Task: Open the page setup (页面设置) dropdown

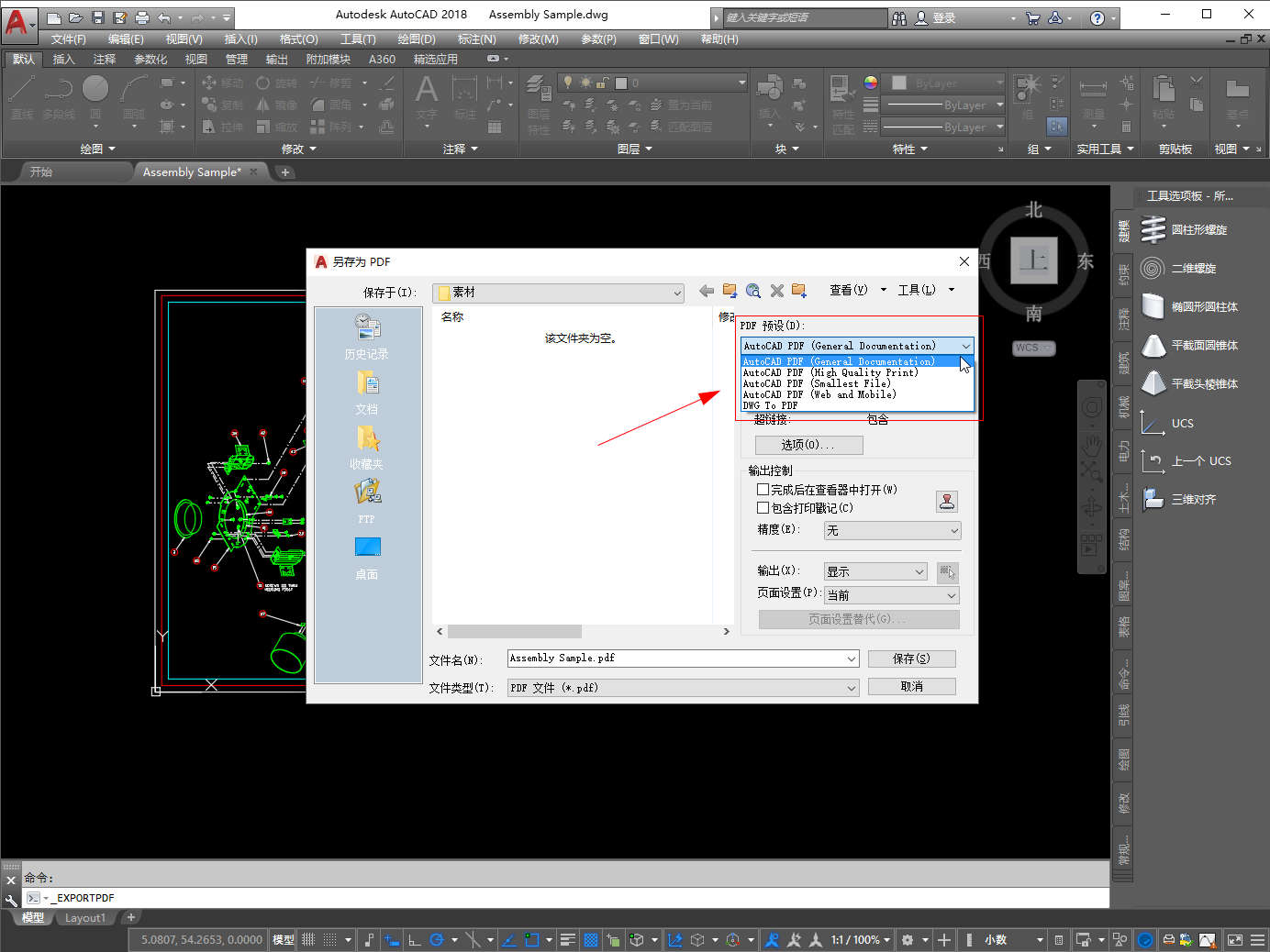Action: [x=892, y=595]
